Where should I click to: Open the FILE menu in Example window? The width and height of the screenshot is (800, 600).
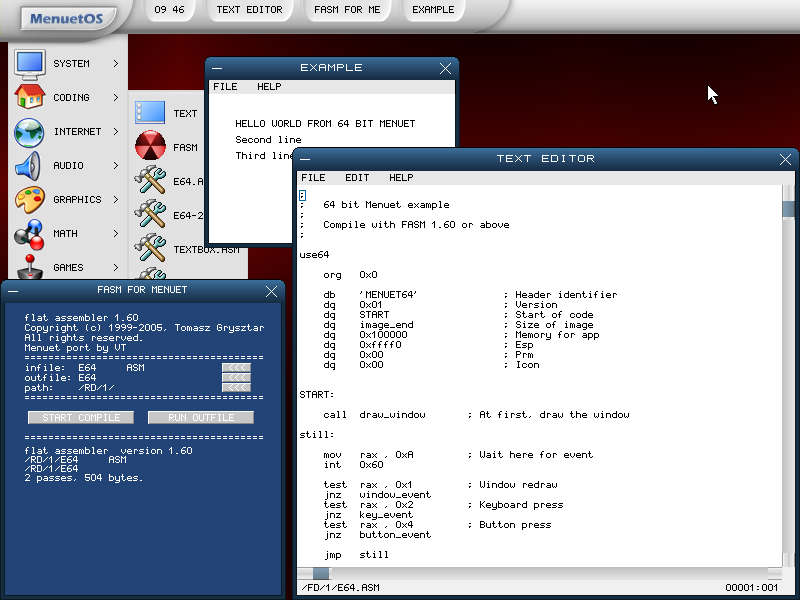[x=225, y=87]
